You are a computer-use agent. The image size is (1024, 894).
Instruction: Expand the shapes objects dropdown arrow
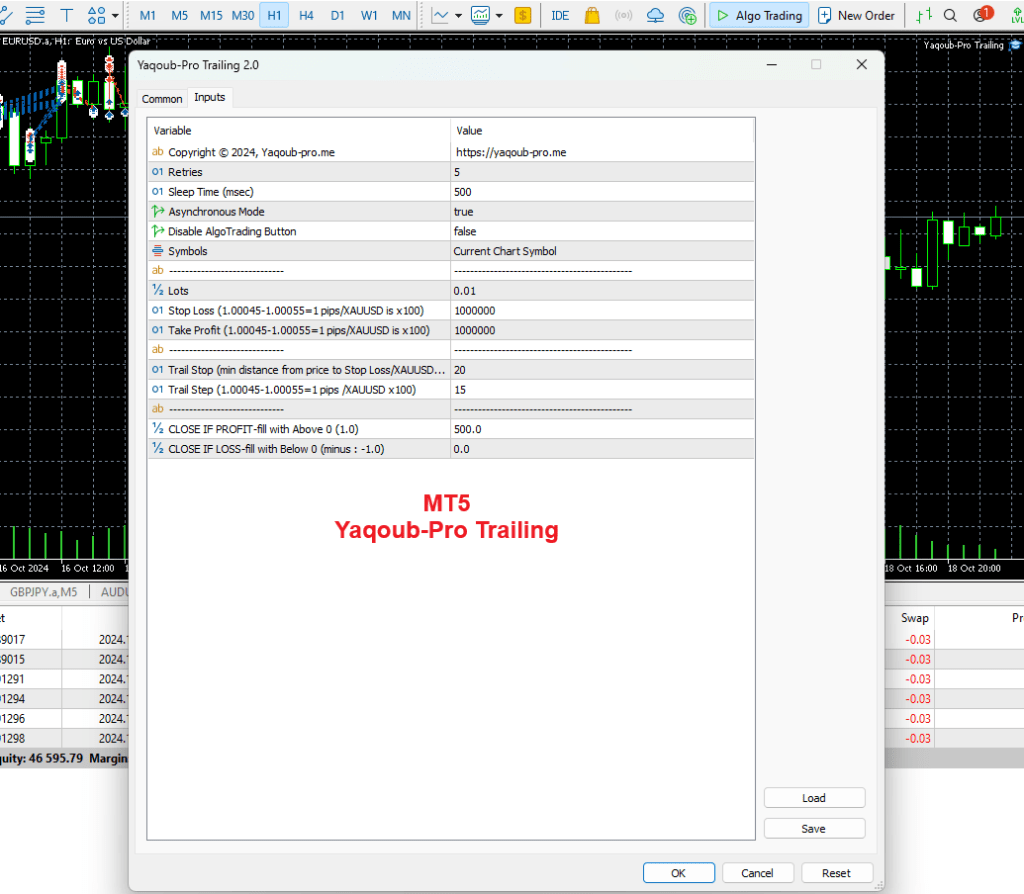pyautogui.click(x=115, y=16)
